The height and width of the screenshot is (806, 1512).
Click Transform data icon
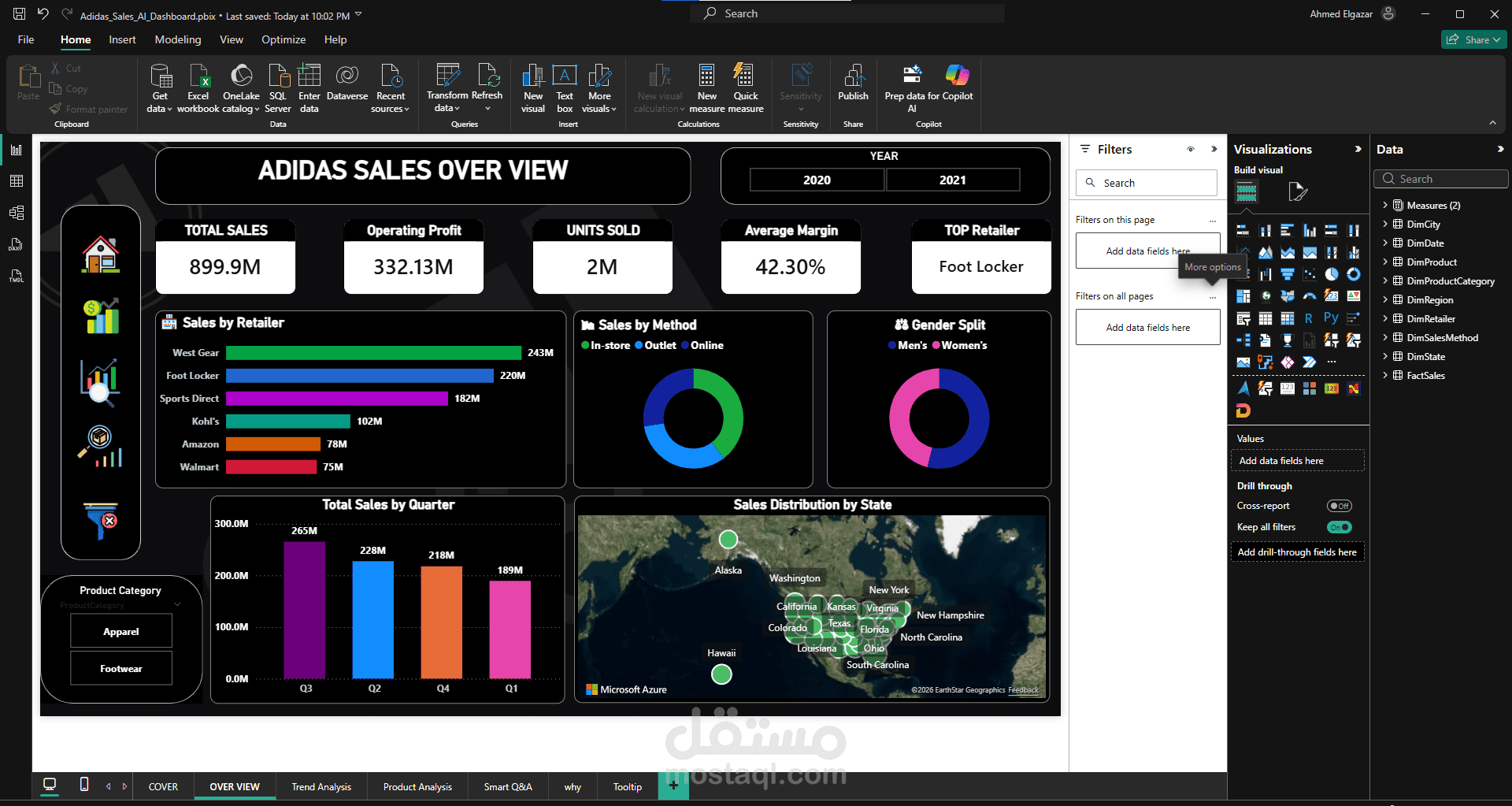447,76
